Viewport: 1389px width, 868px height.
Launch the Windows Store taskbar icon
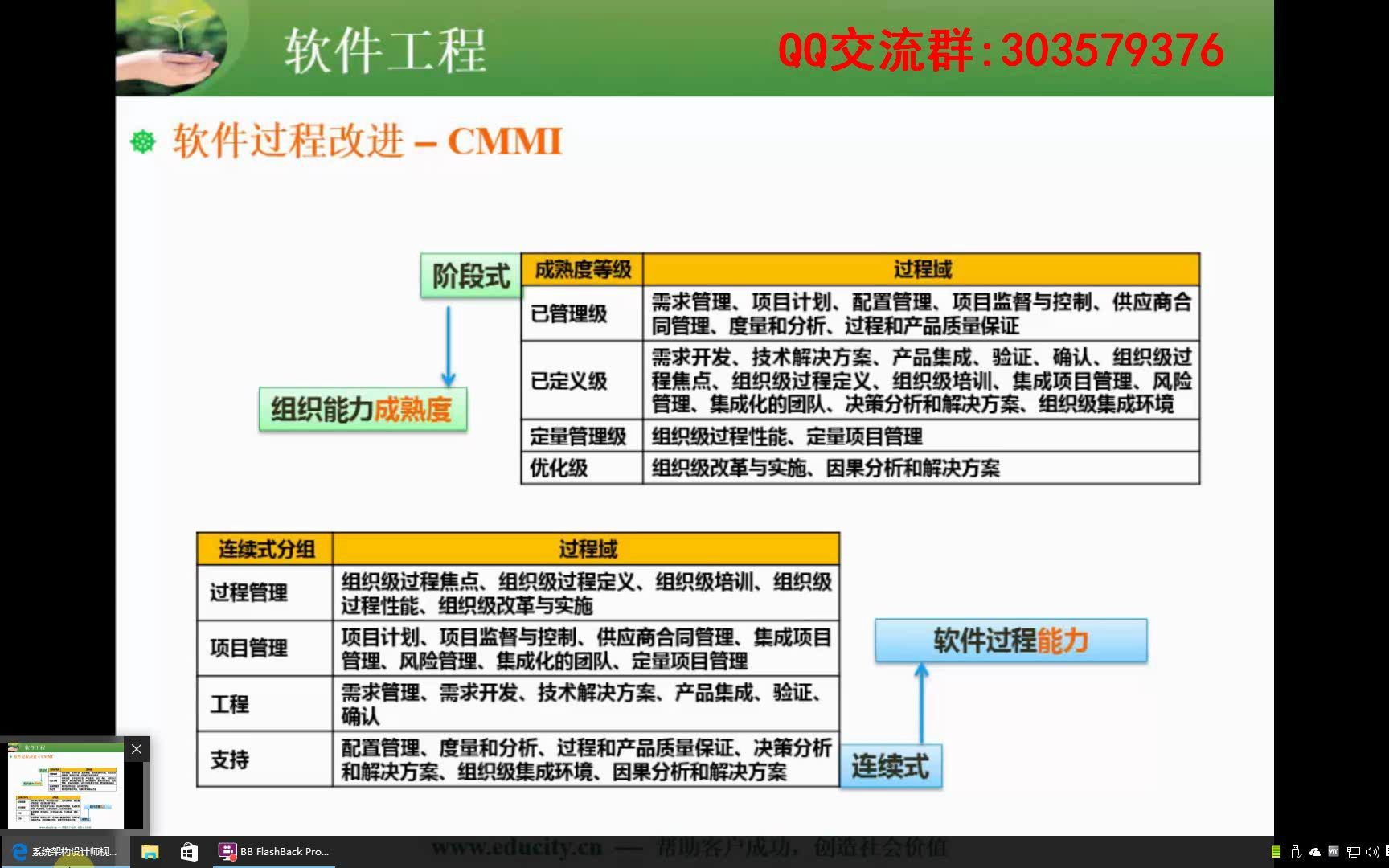click(189, 852)
